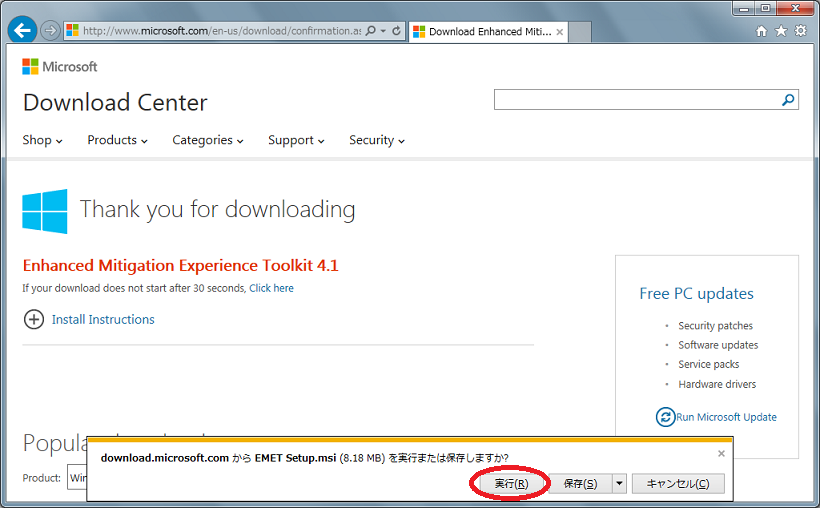This screenshot has width=820, height=508.
Task: Open the Shop dropdown menu
Action: (42, 140)
